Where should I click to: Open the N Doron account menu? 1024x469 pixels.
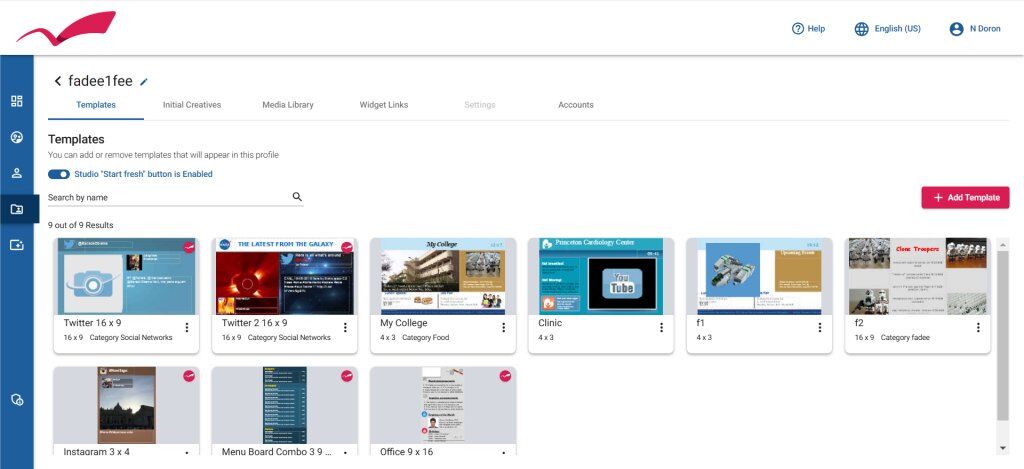[x=975, y=29]
